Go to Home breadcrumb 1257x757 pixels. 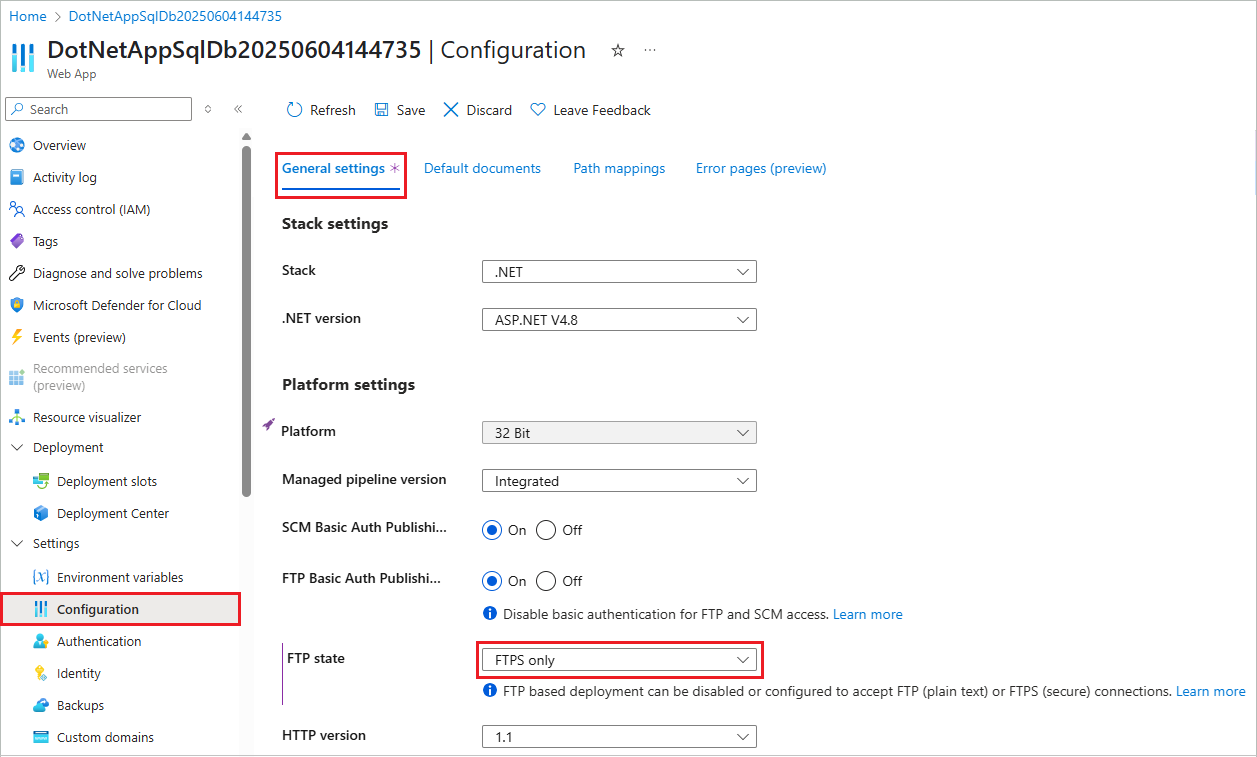click(28, 16)
